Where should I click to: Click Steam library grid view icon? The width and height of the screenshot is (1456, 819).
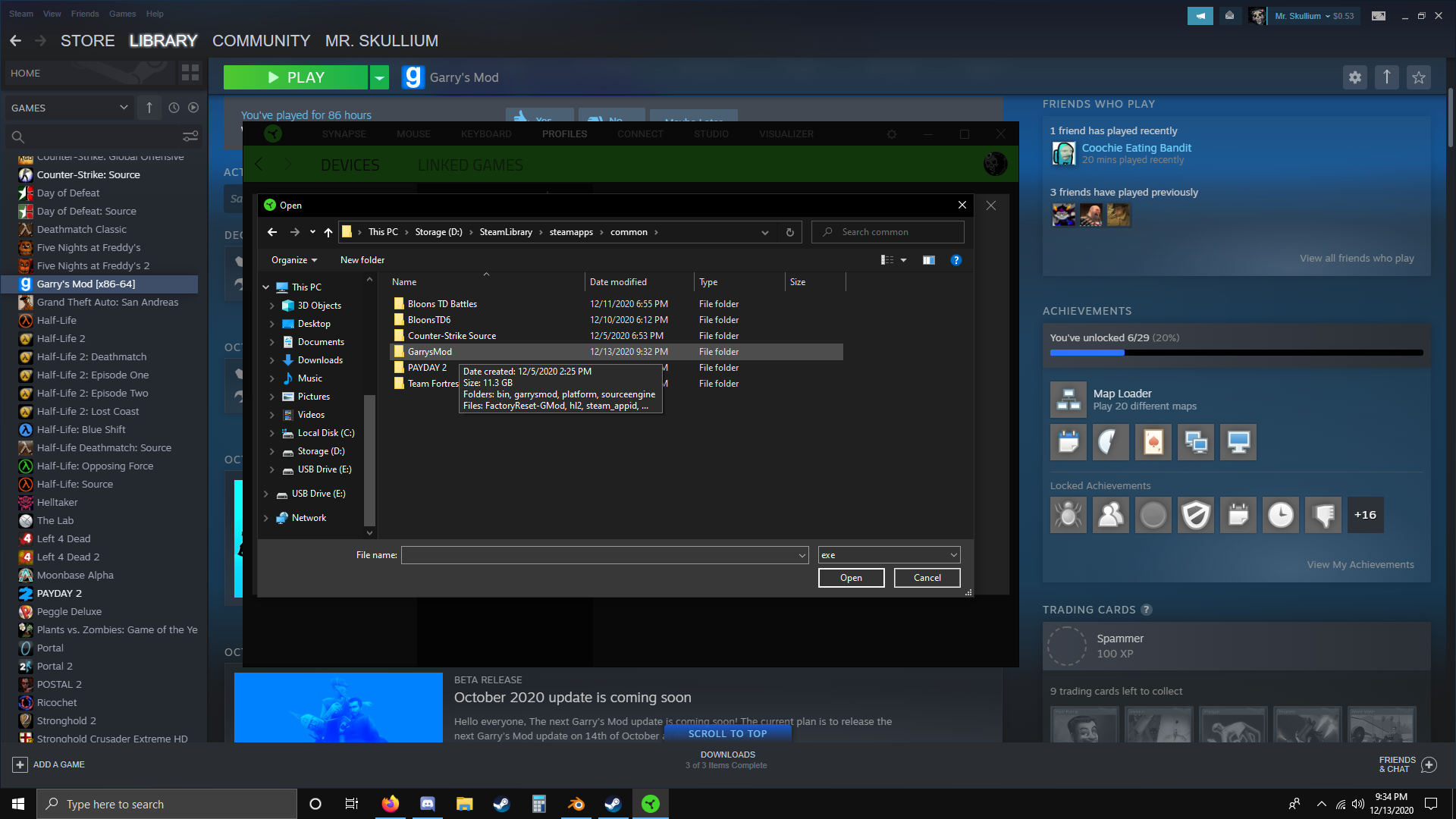(190, 73)
